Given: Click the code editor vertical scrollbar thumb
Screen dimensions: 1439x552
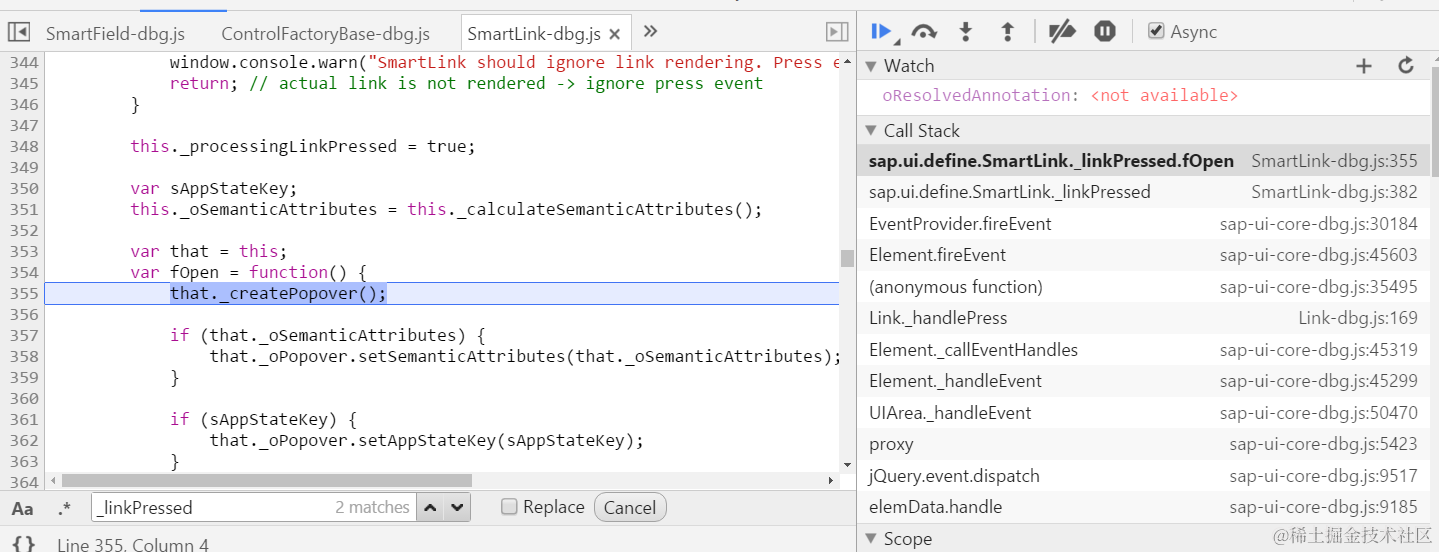Looking at the screenshot, I should tap(847, 258).
